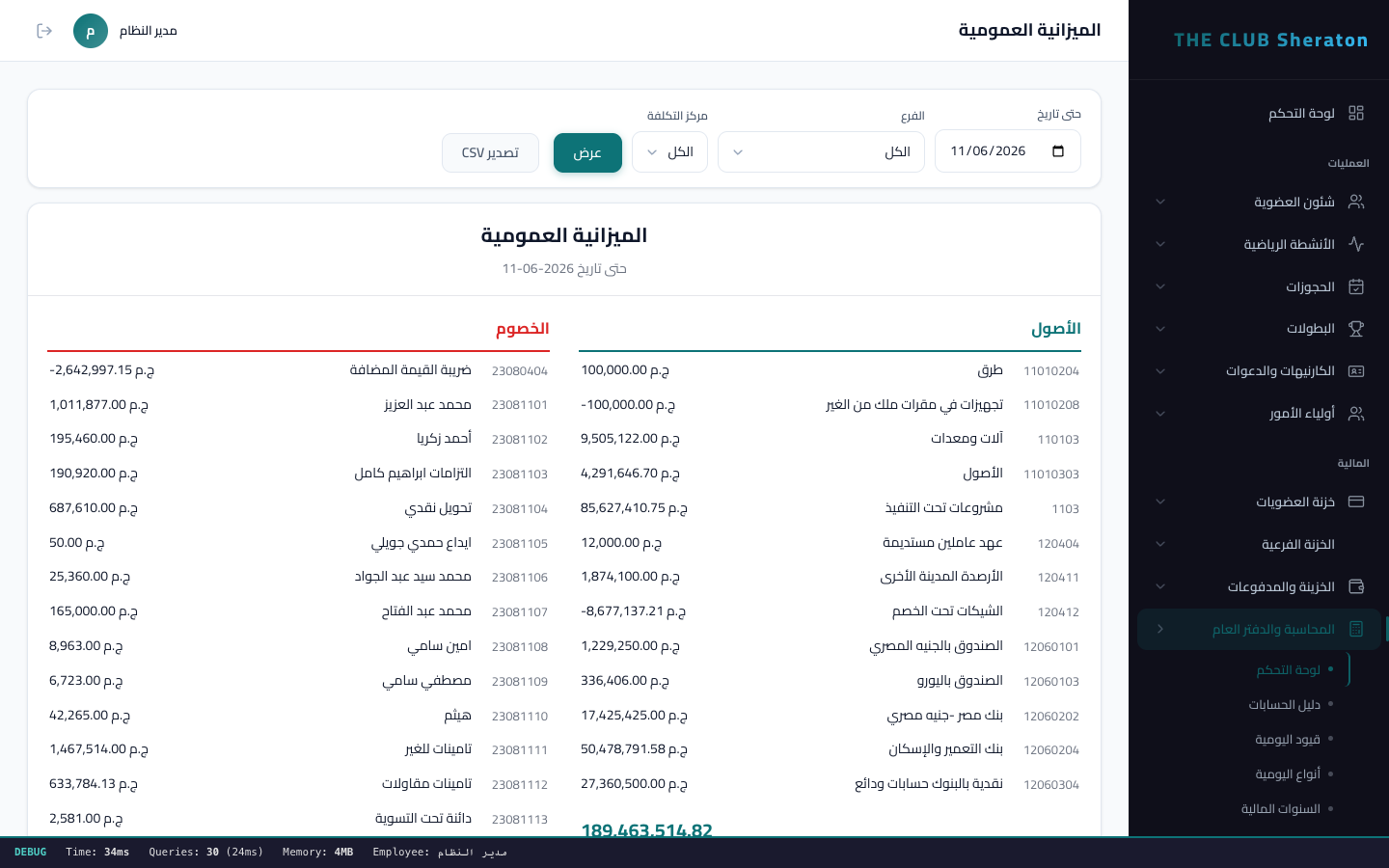Click مدير النظام user name
The width and height of the screenshot is (1389, 868).
[149, 31]
